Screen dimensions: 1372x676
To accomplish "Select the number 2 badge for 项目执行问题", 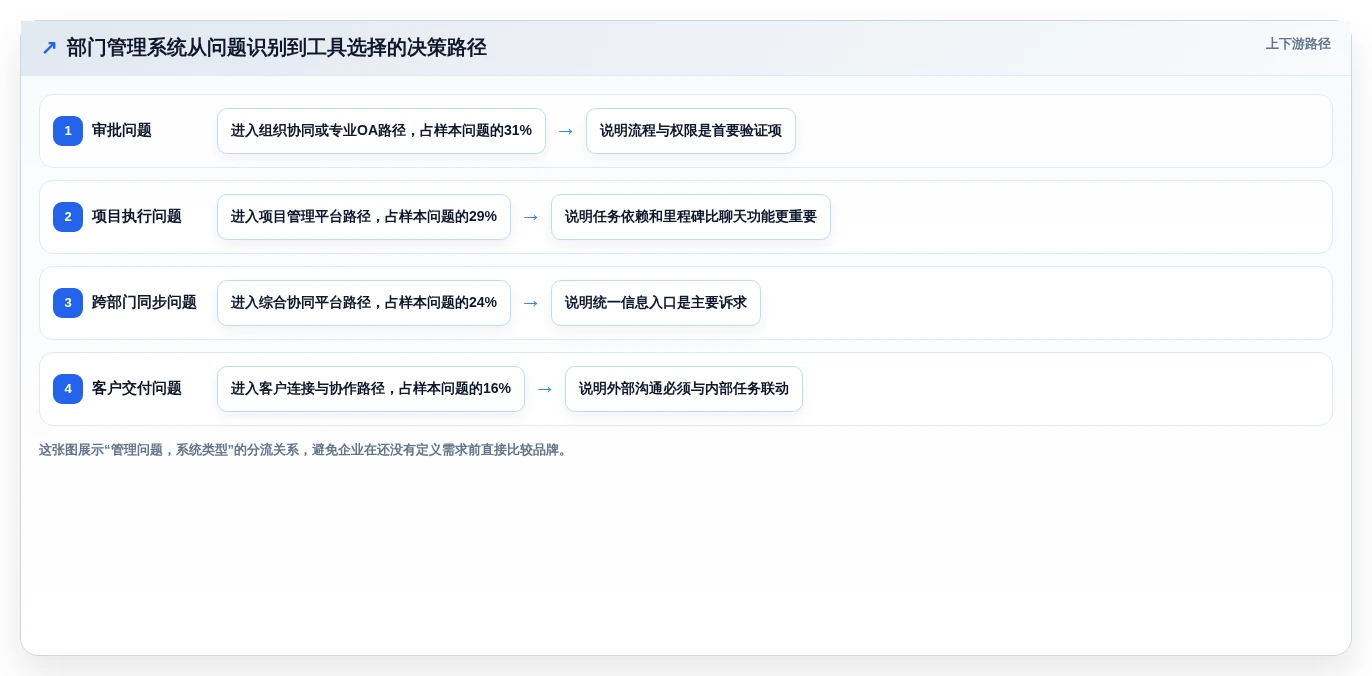I will coord(68,217).
